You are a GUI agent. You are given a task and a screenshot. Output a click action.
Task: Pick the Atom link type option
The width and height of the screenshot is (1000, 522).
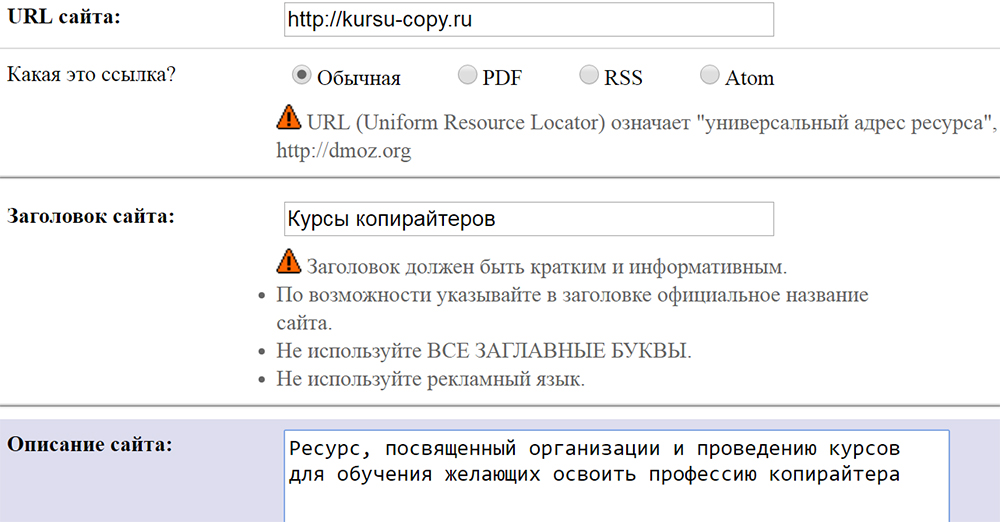click(x=709, y=76)
